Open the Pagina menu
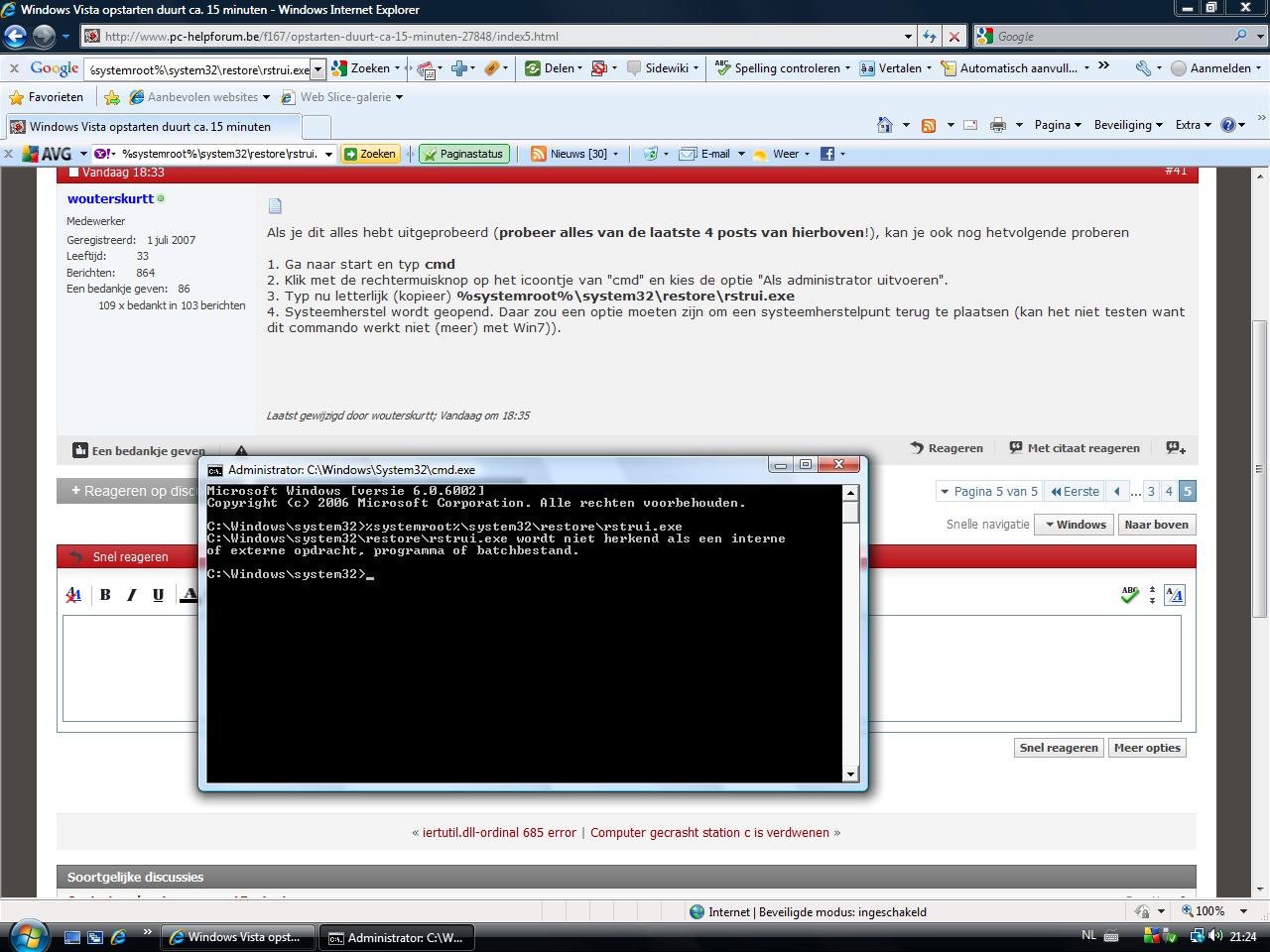 click(1057, 125)
